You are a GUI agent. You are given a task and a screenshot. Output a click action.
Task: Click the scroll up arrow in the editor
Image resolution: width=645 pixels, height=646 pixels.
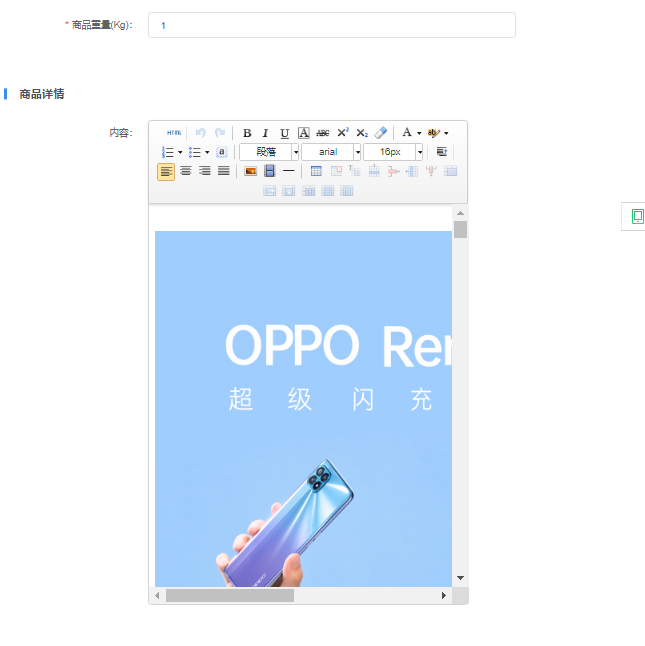460,213
